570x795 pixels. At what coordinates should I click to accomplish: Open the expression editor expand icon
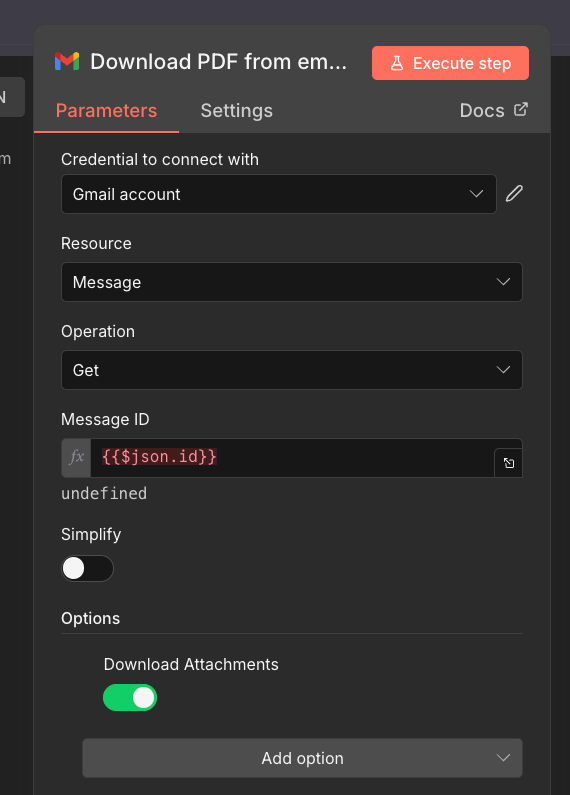click(x=509, y=463)
